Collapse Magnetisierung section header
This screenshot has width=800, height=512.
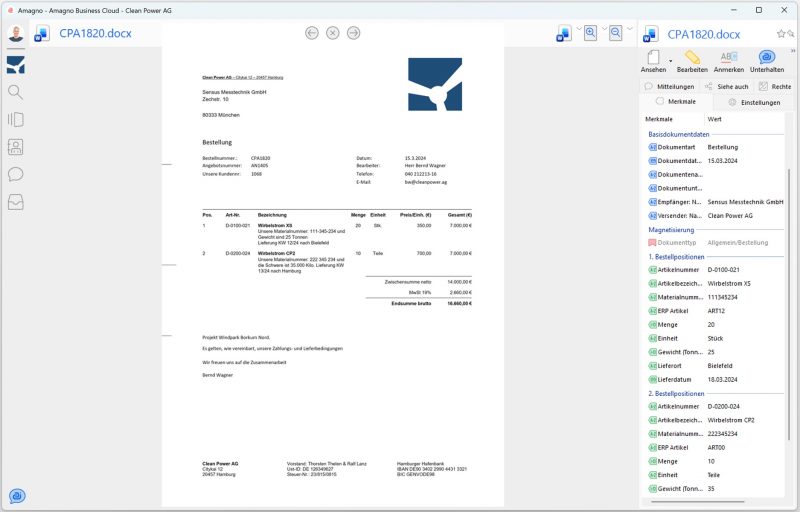pyautogui.click(x=671, y=230)
